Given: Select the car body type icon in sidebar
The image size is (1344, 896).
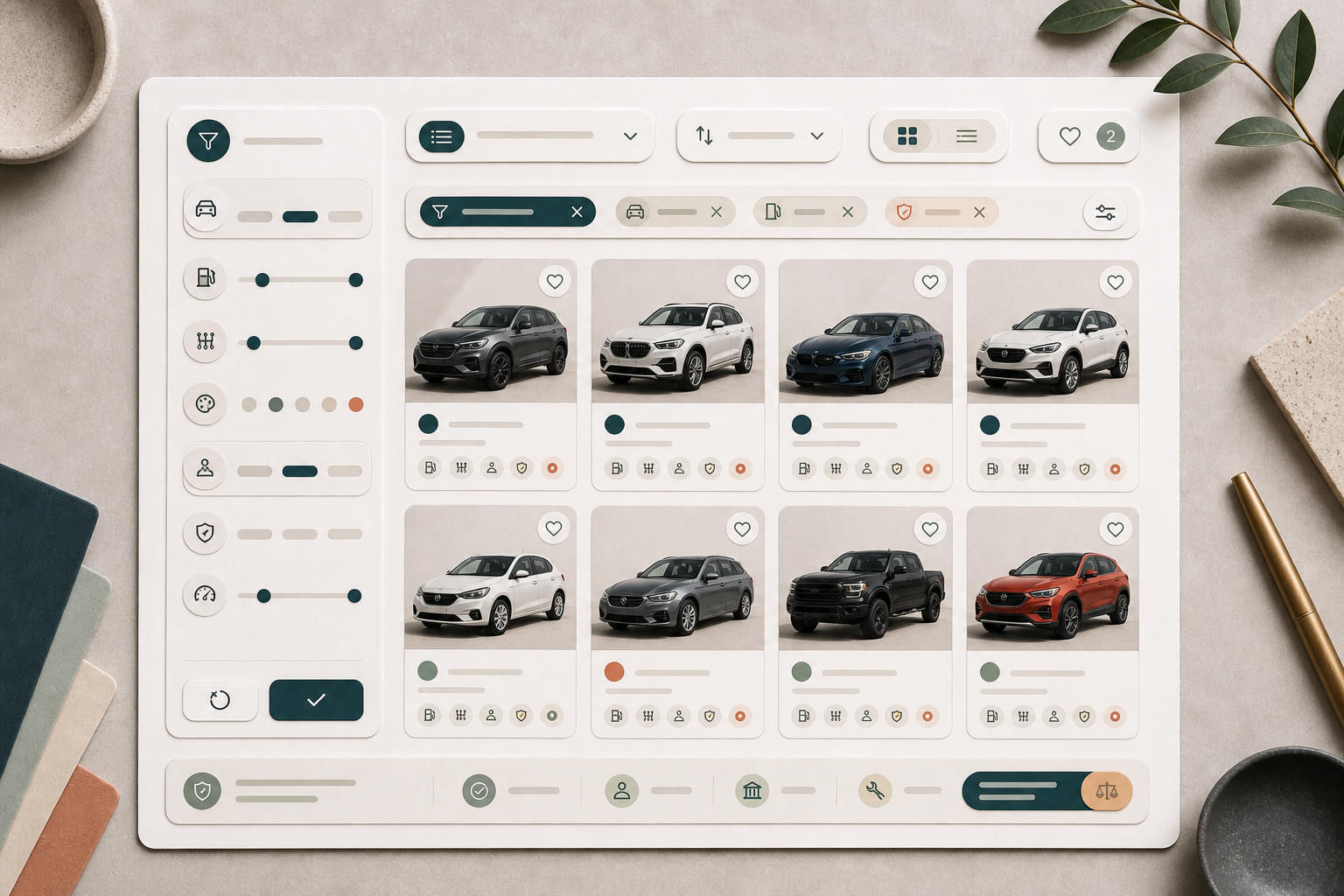Looking at the screenshot, I should [206, 209].
